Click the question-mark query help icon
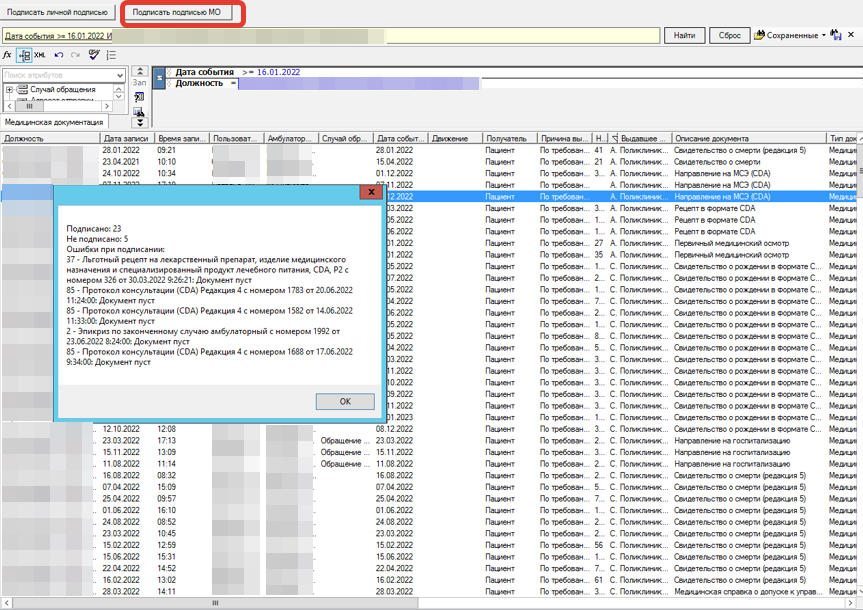 (139, 97)
